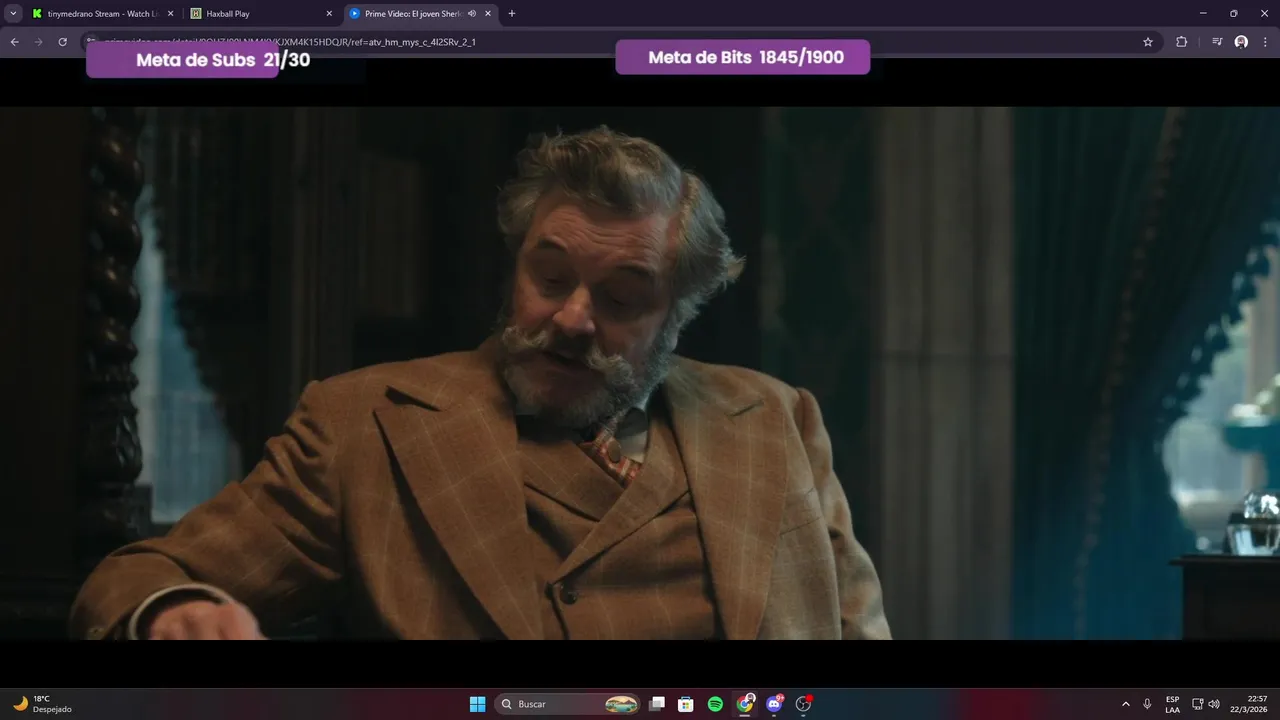Go forward to the next page
Image resolution: width=1280 pixels, height=720 pixels.
pyautogui.click(x=38, y=42)
